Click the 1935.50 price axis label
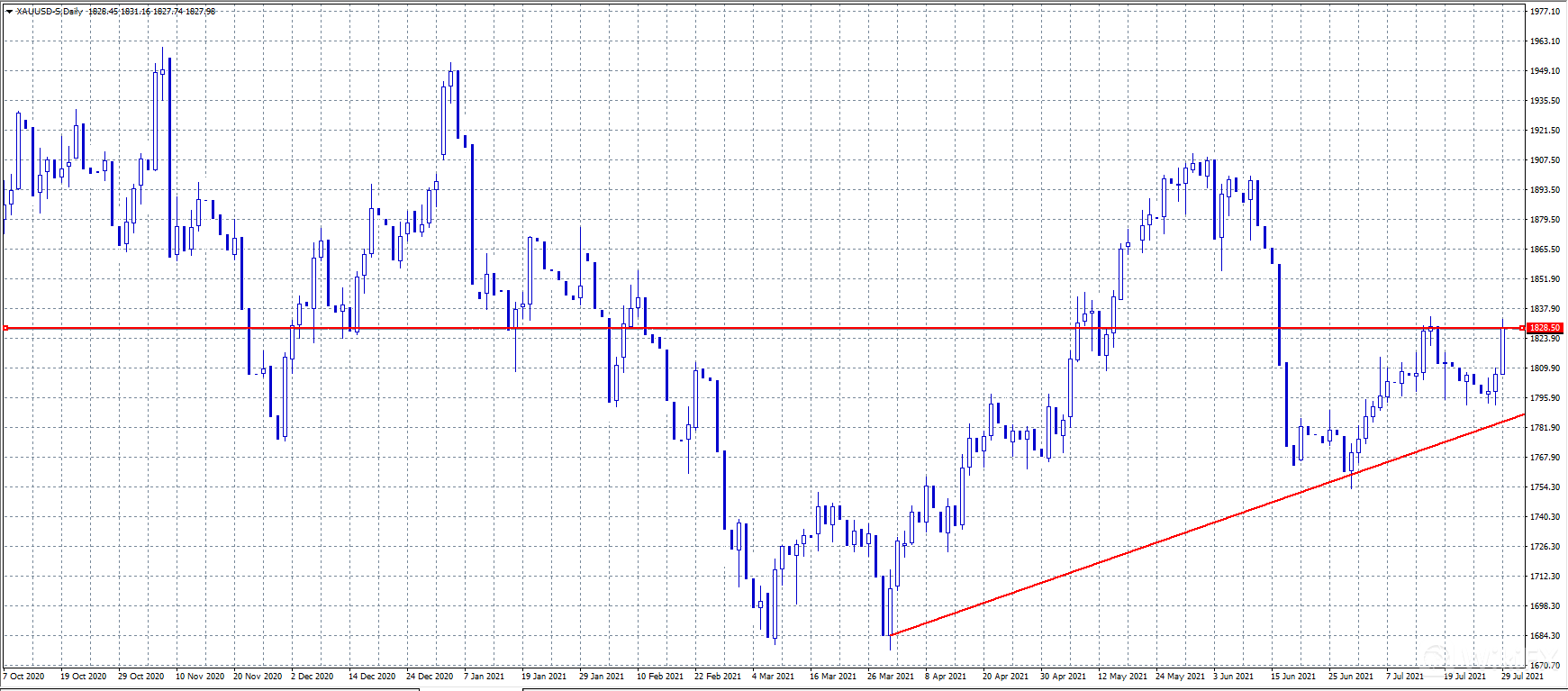Image resolution: width=1568 pixels, height=691 pixels. 1545,101
